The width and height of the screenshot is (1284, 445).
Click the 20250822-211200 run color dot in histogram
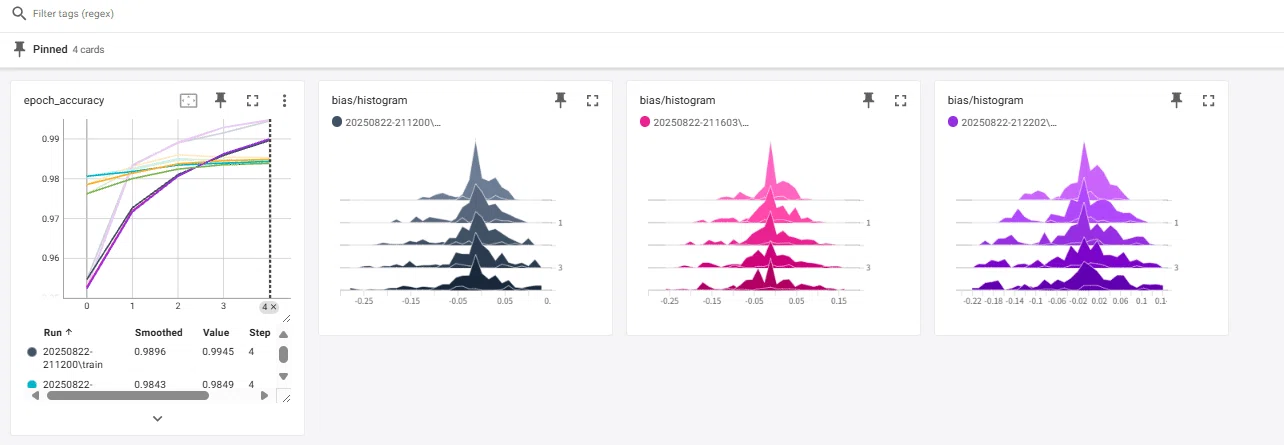336,122
